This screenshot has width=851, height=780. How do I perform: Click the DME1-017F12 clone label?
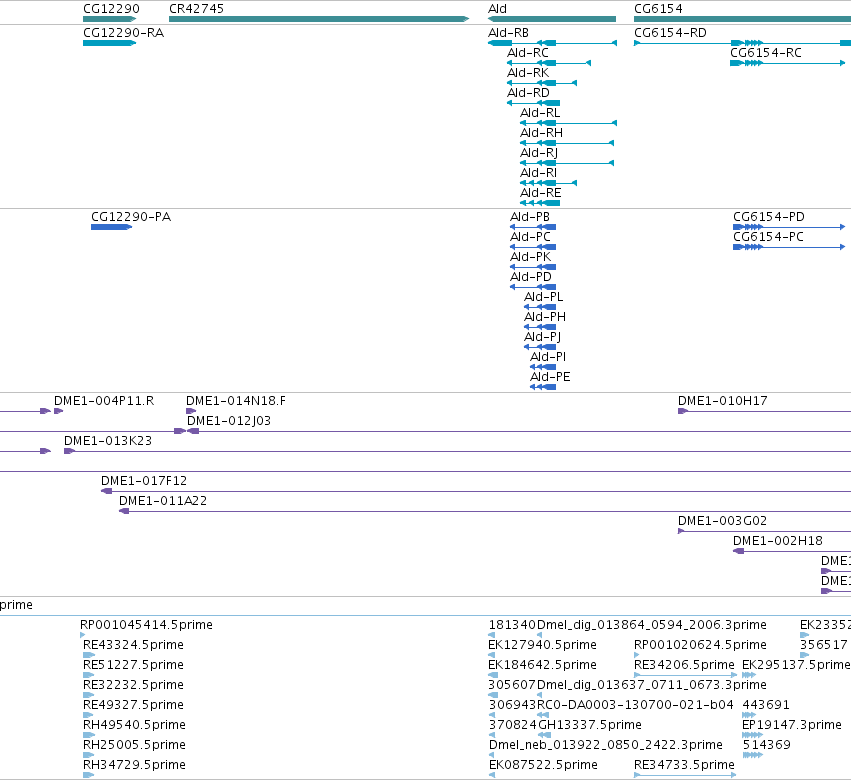[x=144, y=481]
